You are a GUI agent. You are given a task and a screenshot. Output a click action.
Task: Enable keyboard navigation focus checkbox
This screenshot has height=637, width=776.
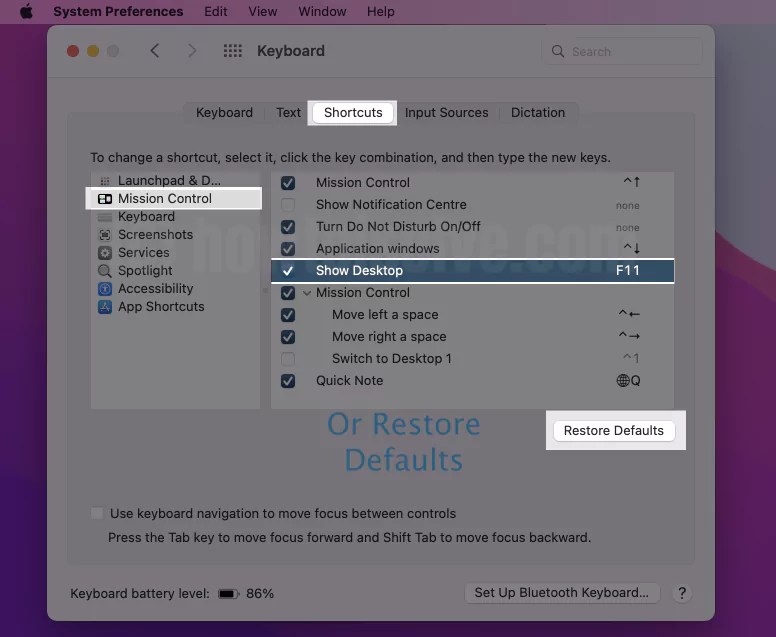click(x=97, y=513)
